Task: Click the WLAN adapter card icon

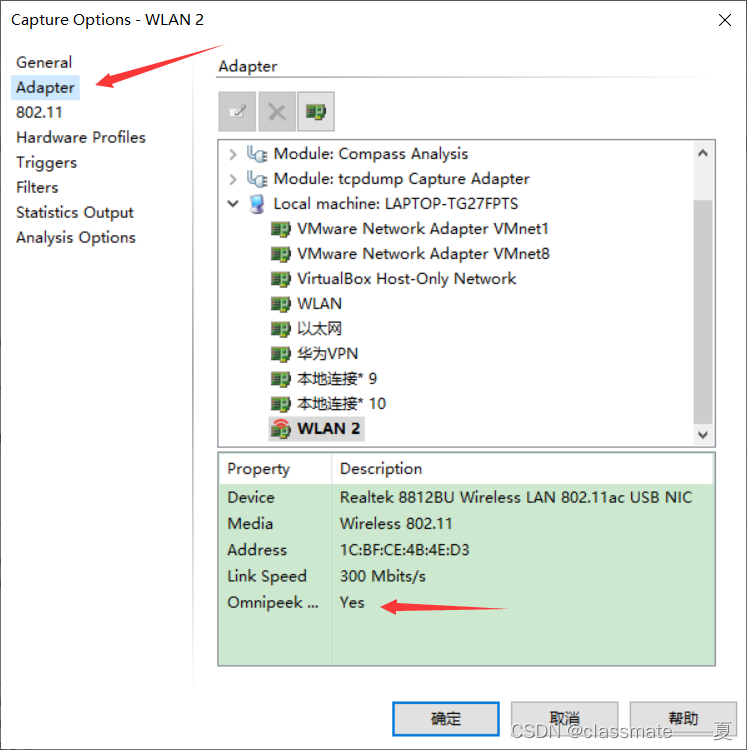Action: (x=281, y=304)
